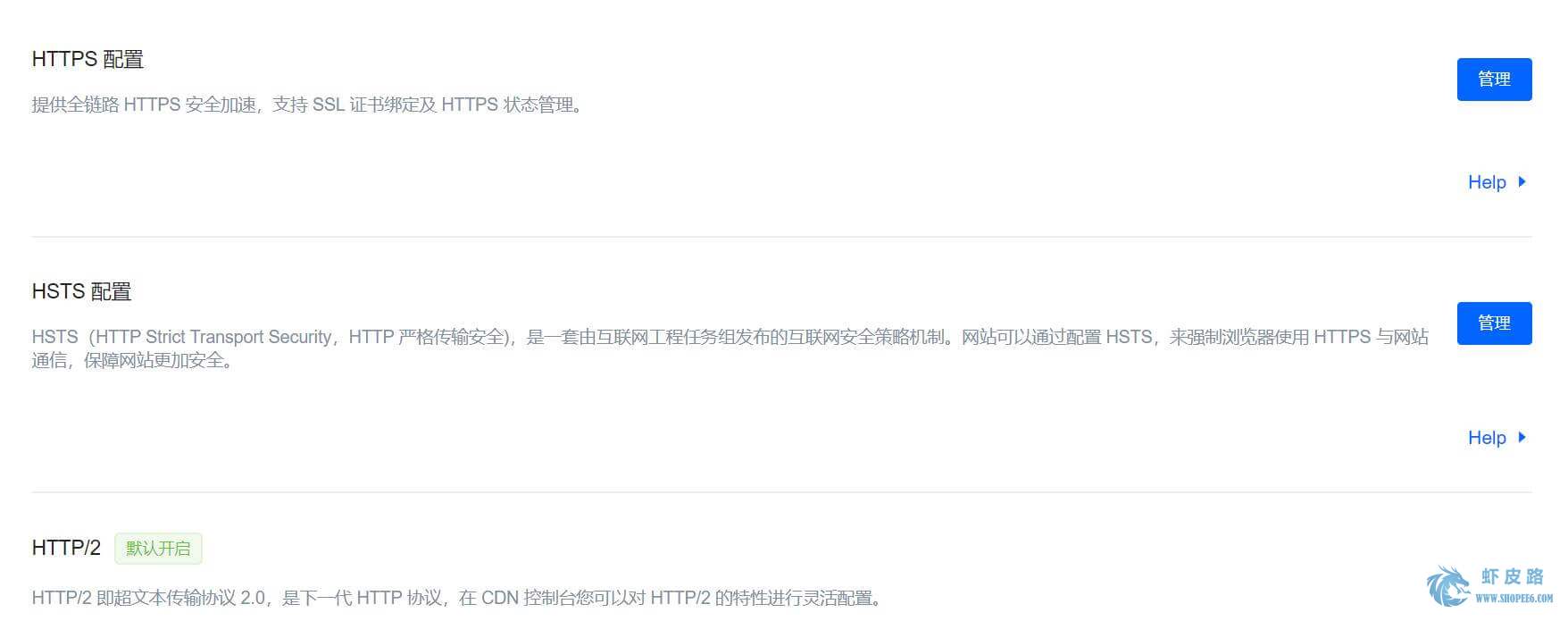Select the 虾皮路 watermark text

tap(1513, 576)
